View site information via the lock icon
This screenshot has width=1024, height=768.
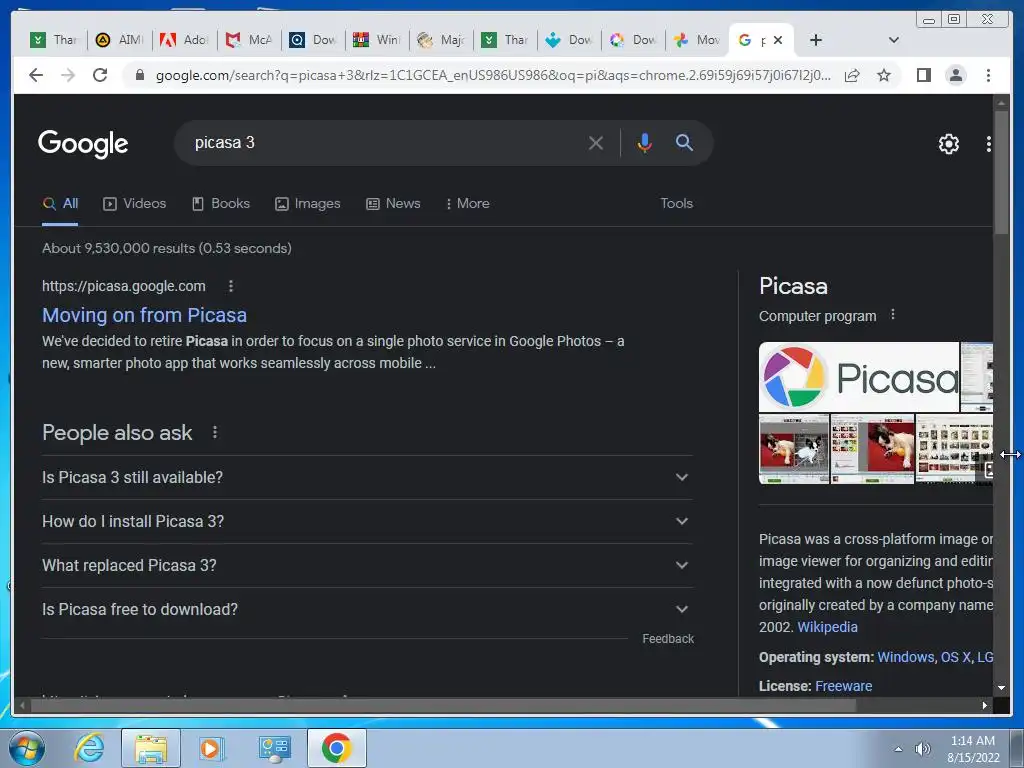point(139,75)
